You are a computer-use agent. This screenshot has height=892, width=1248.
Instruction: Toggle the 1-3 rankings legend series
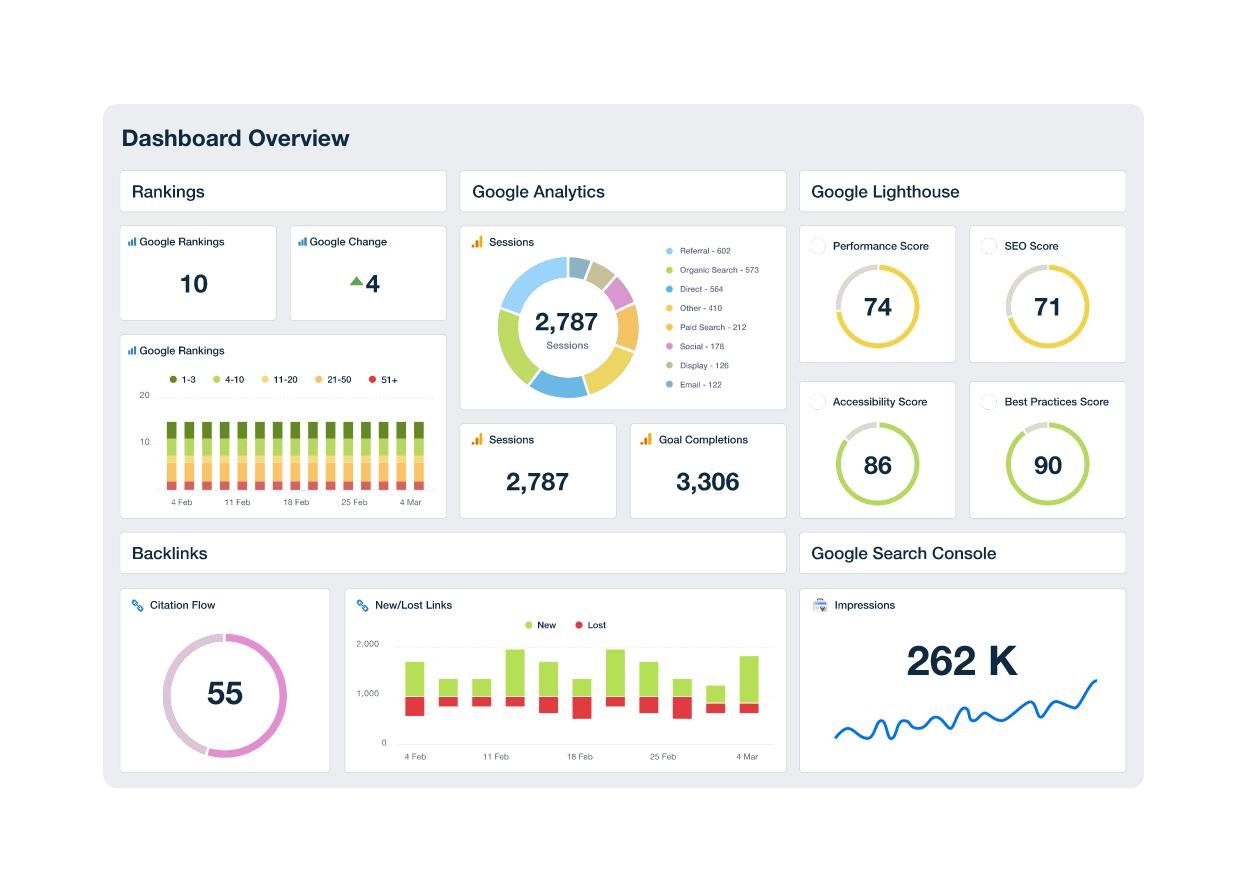[x=182, y=380]
